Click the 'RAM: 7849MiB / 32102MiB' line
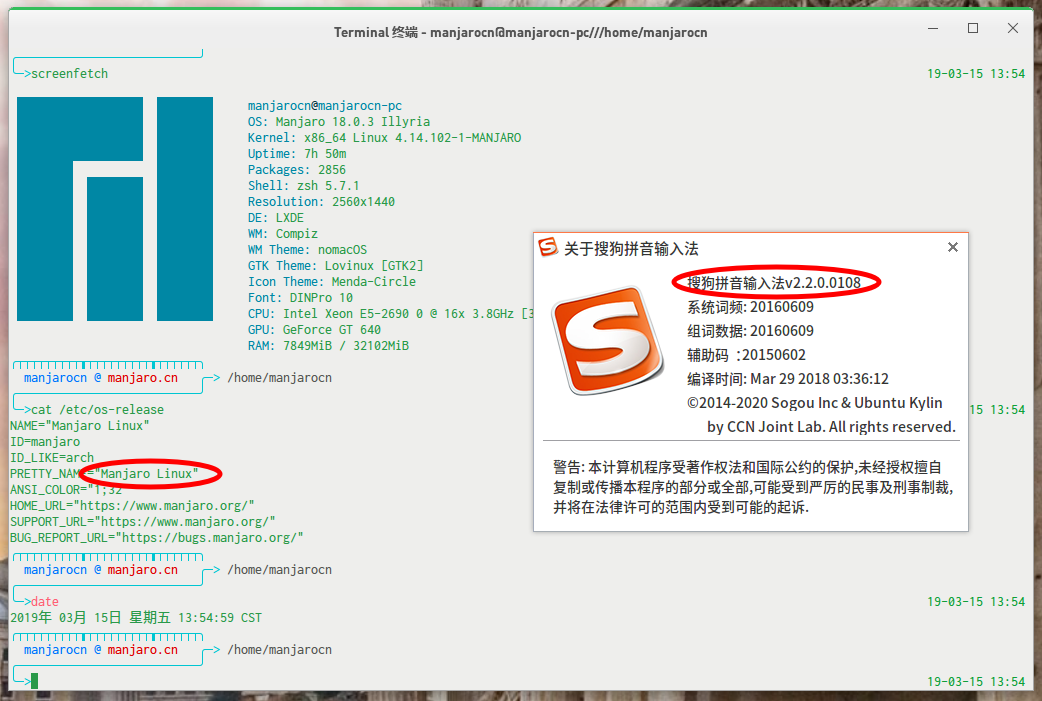Viewport: 1042px width, 701px height. (328, 345)
